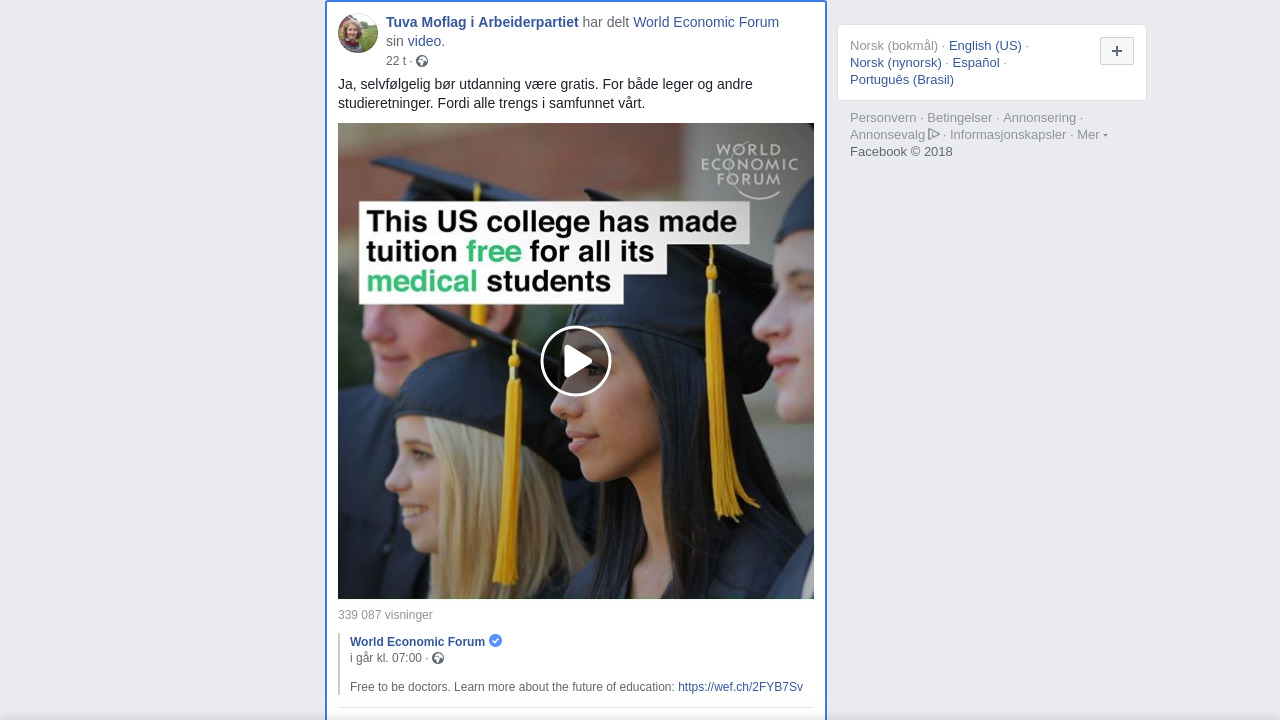
Task: Click the globe icon beside 'i går kl. 07:00'
Action: (x=438, y=658)
